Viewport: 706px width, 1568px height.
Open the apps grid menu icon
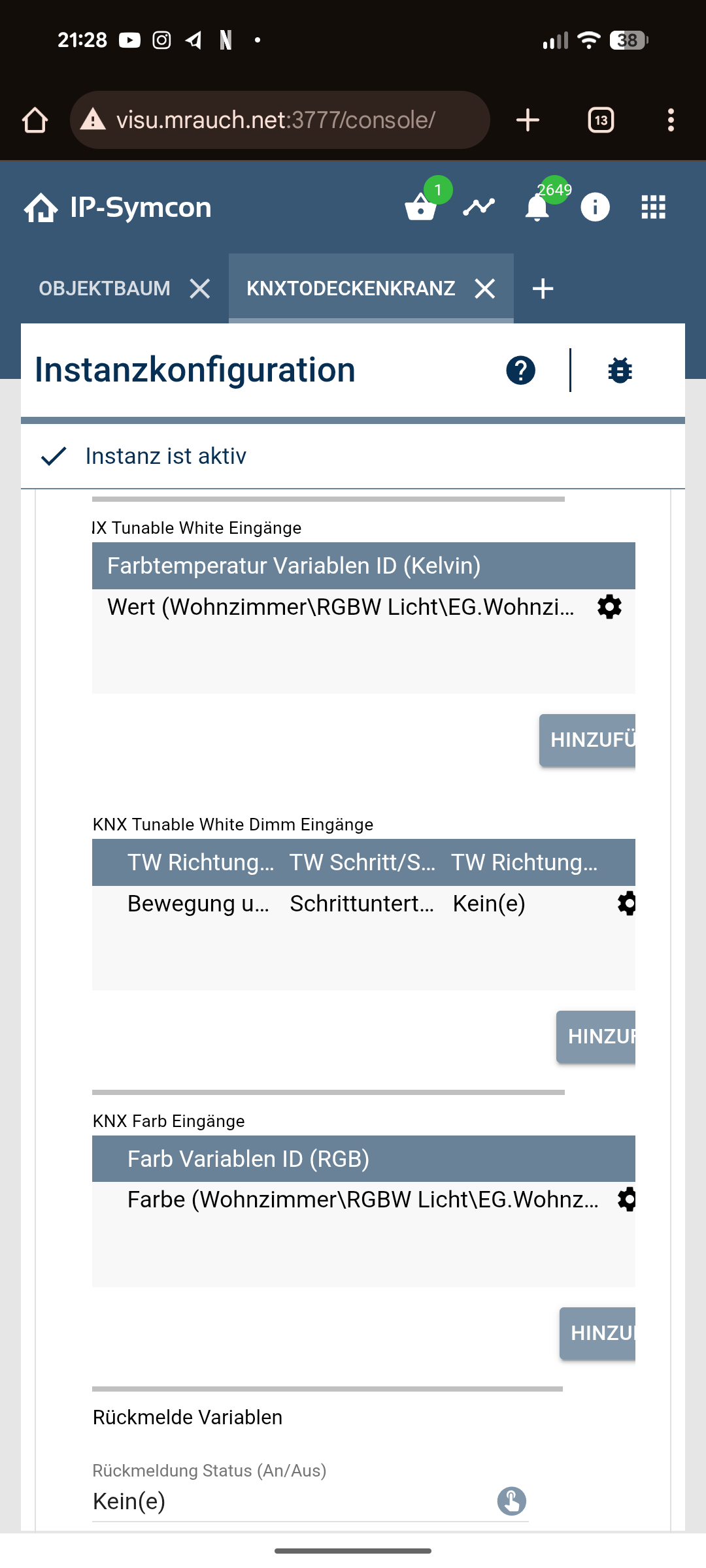653,208
